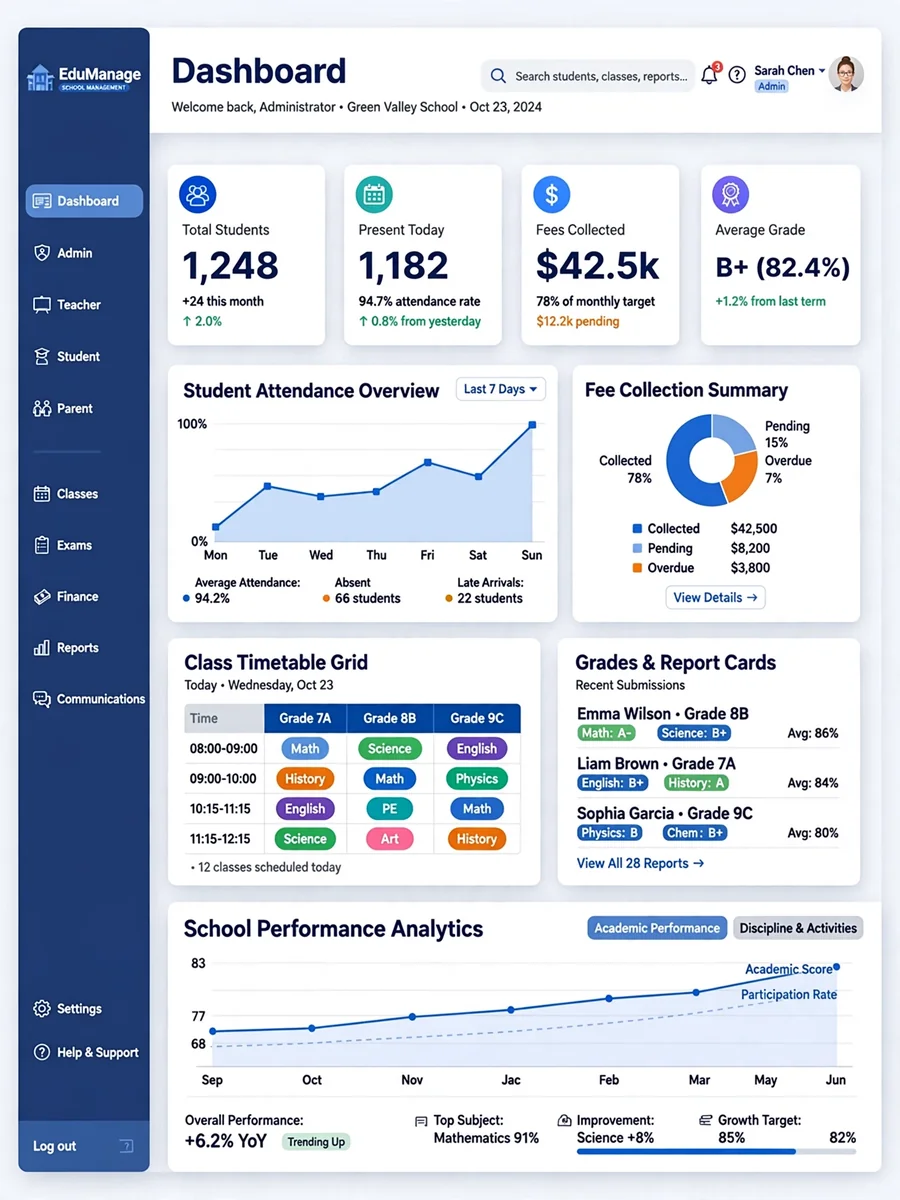Click the Parent icon in sidebar
The width and height of the screenshot is (900, 1200).
pyautogui.click(x=42, y=408)
